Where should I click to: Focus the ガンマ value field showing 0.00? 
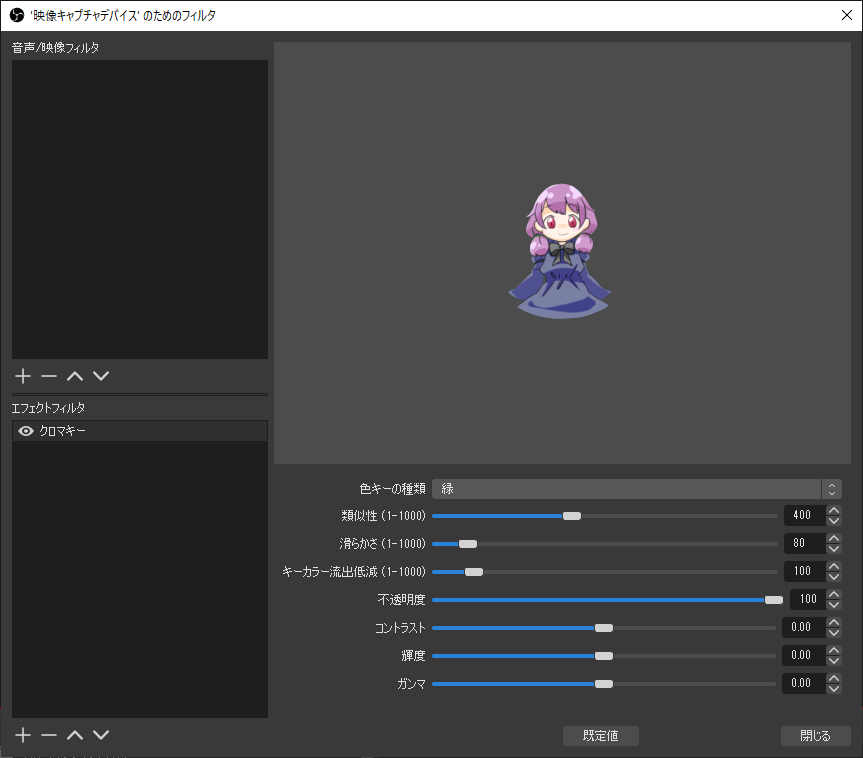click(804, 684)
